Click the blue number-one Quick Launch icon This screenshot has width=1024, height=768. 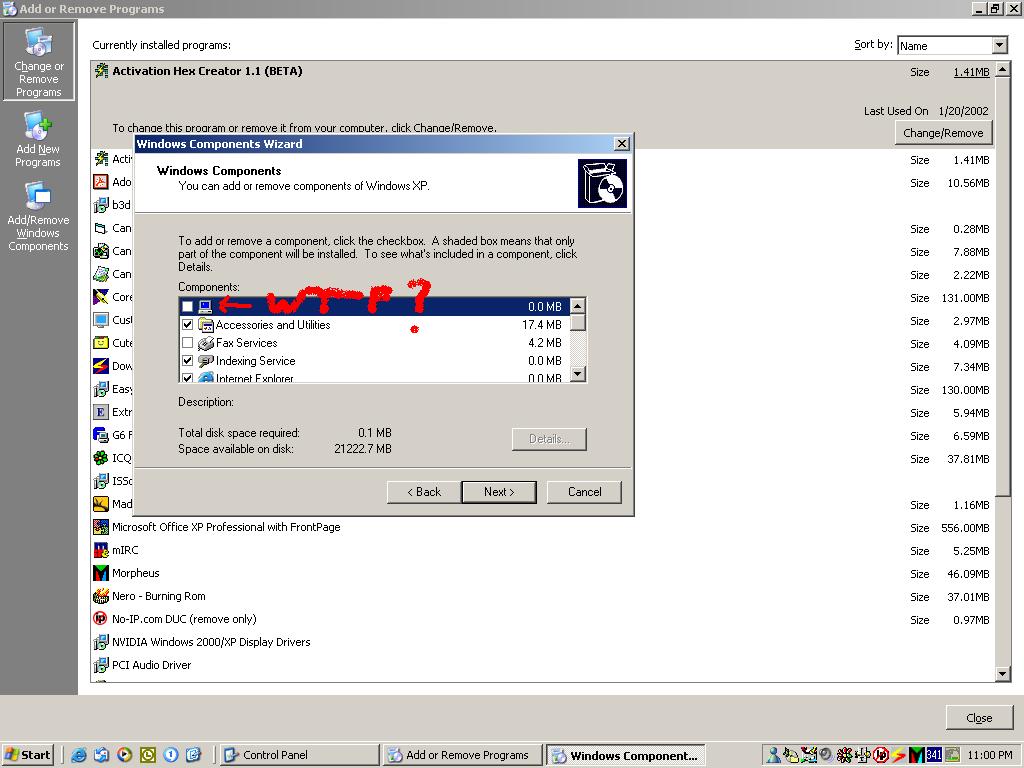pyautogui.click(x=170, y=755)
